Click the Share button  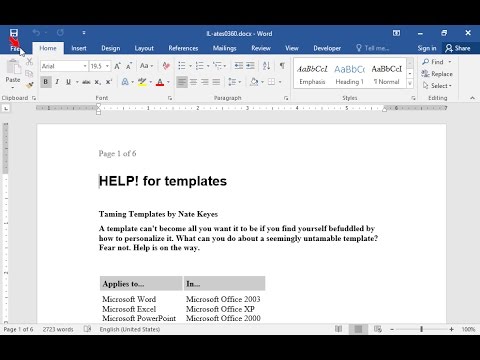pos(458,48)
